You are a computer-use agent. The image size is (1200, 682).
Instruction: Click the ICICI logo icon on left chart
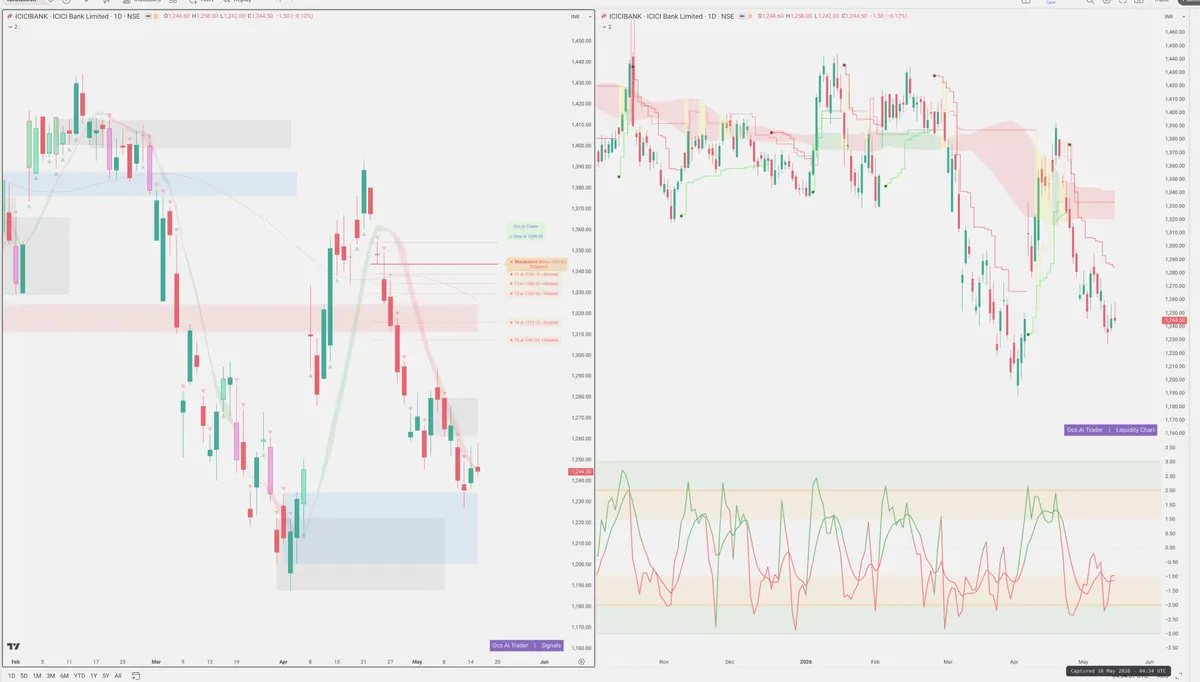click(9, 17)
